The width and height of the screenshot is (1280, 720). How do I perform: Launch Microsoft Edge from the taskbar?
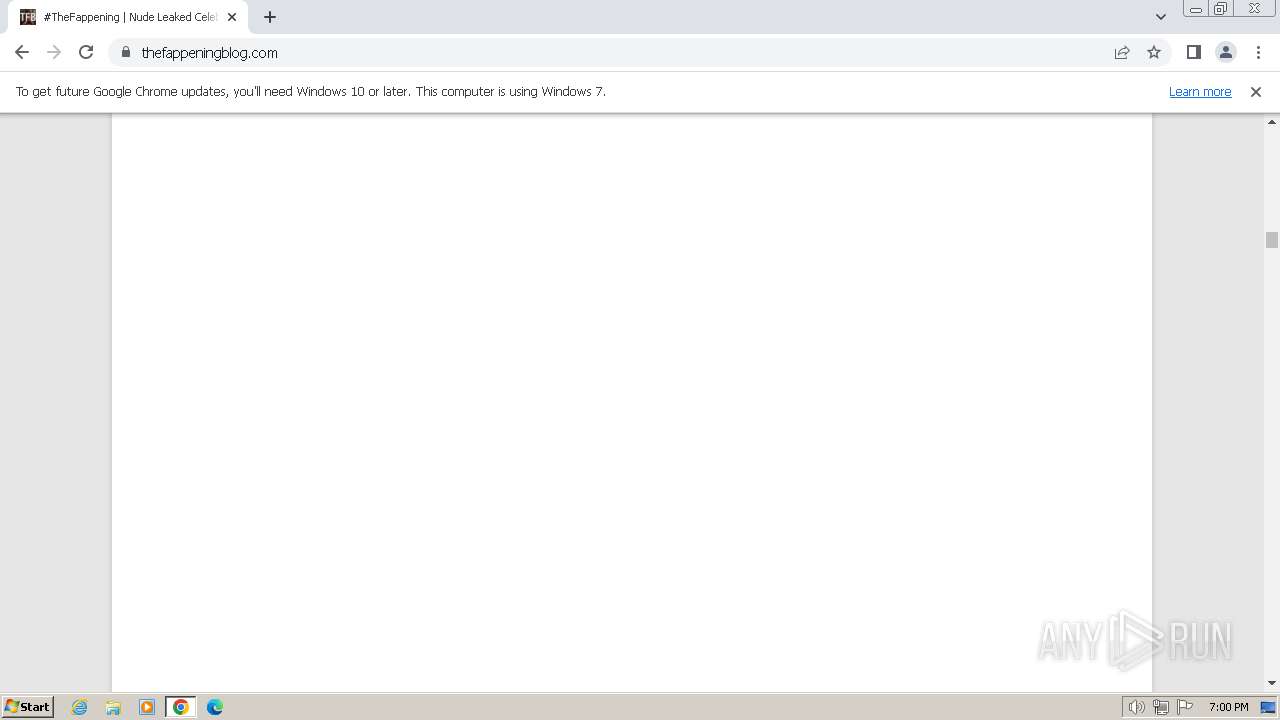[x=215, y=707]
